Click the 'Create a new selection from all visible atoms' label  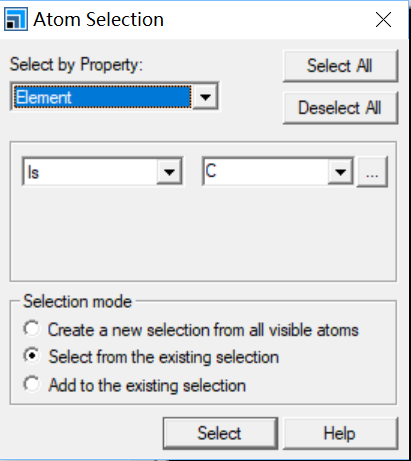click(x=203, y=330)
